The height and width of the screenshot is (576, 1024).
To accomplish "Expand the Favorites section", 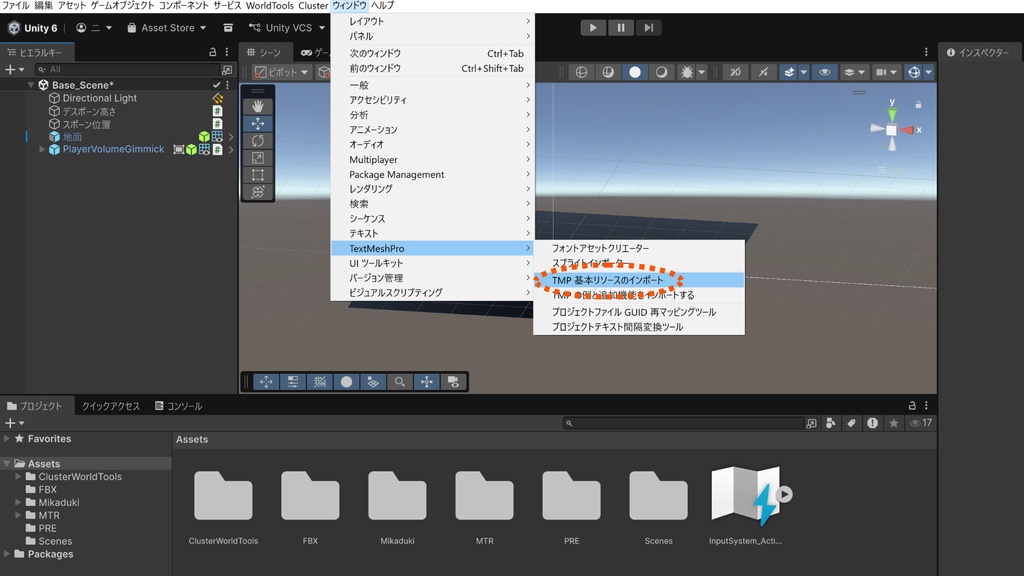I will (7, 439).
